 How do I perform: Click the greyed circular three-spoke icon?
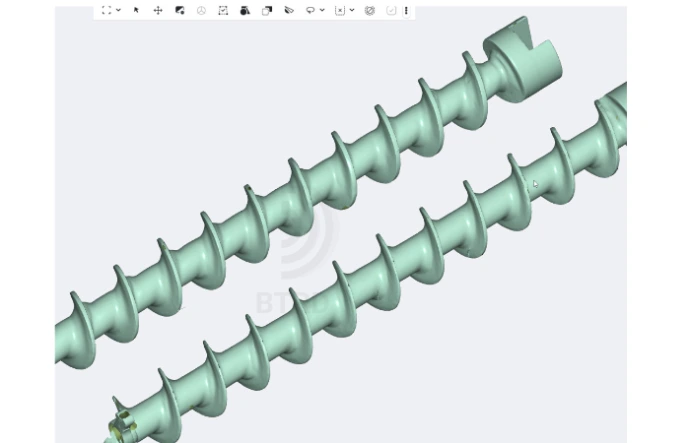(x=201, y=11)
